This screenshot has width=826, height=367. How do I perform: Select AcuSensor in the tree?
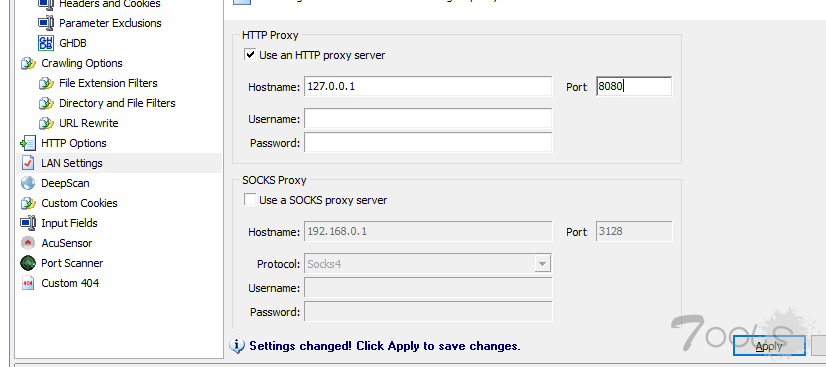pyautogui.click(x=66, y=243)
